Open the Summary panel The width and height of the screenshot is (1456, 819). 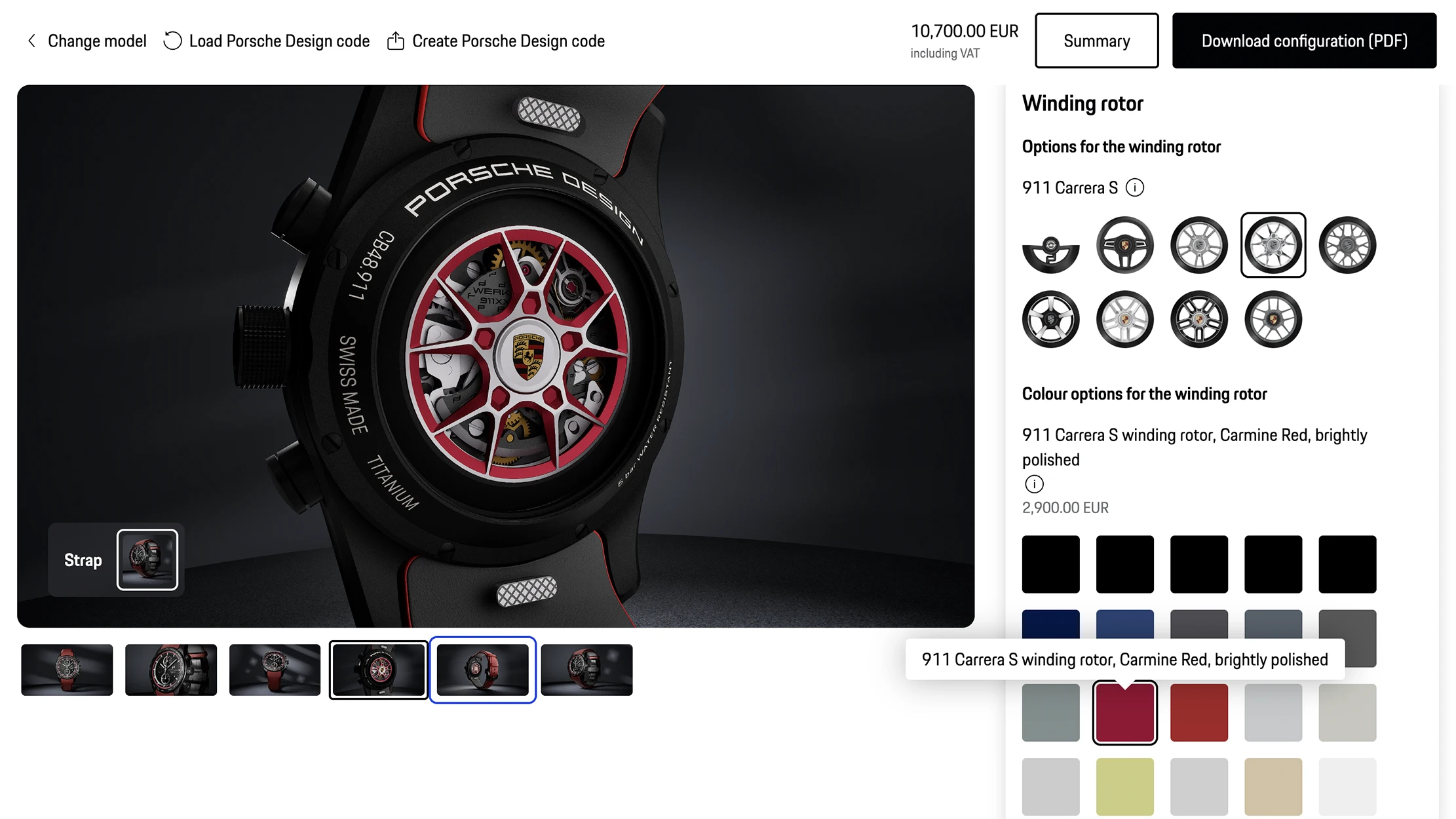point(1096,41)
